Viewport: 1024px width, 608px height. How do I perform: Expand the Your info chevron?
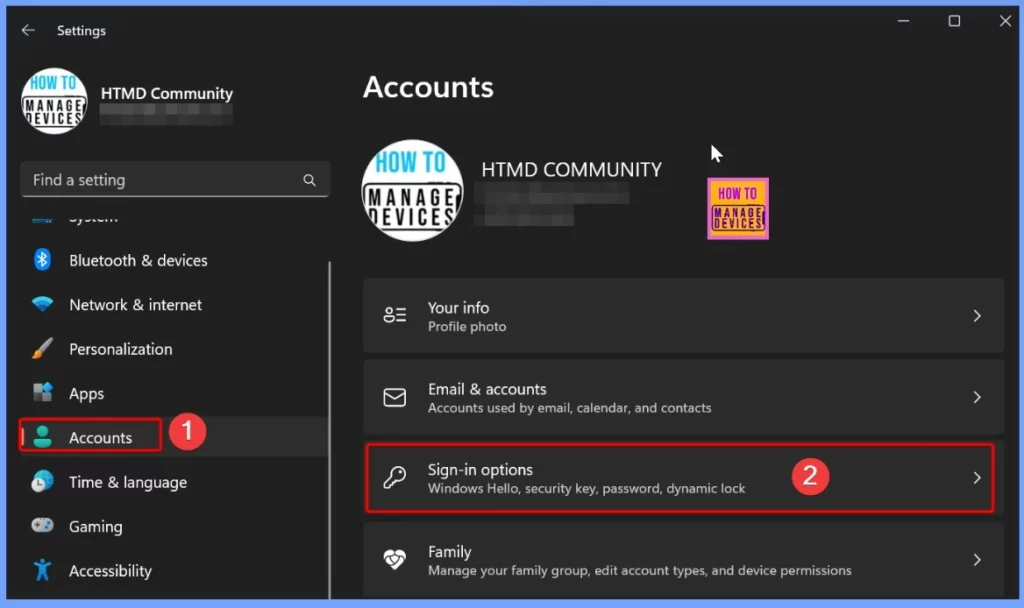coord(977,316)
